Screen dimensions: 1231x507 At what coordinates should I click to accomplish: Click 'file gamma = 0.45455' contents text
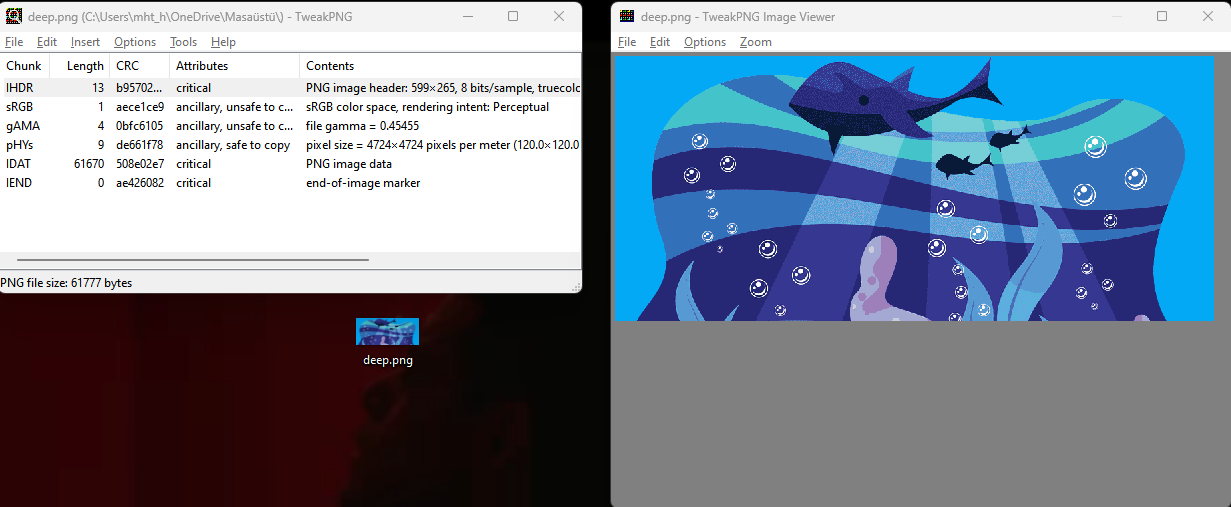coord(362,126)
